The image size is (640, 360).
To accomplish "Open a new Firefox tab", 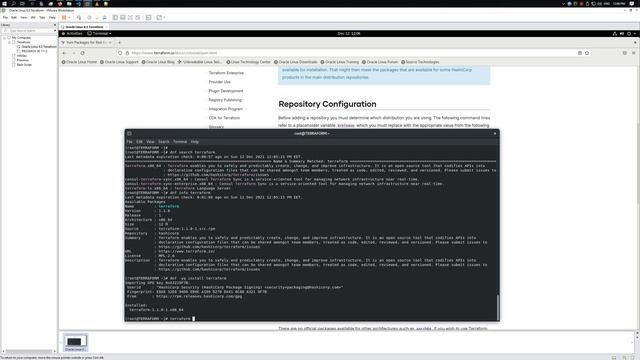I will pyautogui.click(x=120, y=42).
